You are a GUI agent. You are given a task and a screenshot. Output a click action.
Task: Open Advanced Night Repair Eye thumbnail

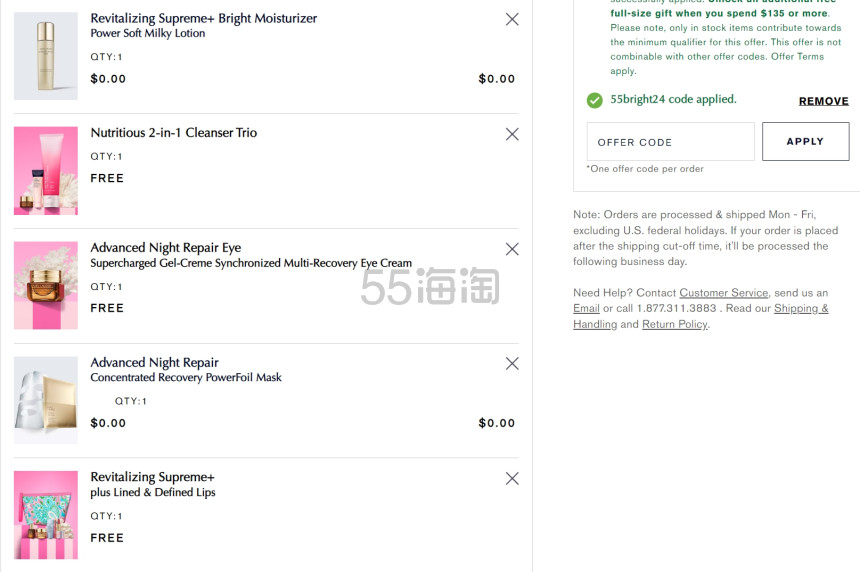(x=46, y=285)
